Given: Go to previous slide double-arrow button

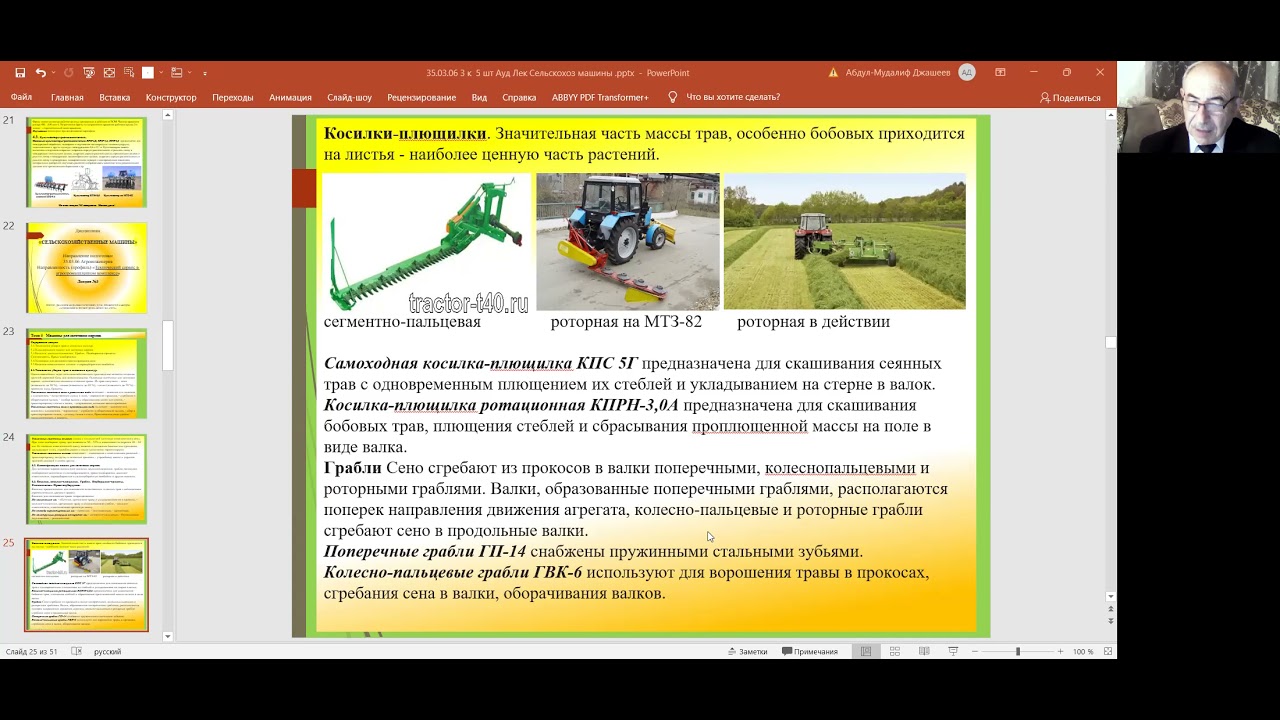Looking at the screenshot, I should 1110,610.
